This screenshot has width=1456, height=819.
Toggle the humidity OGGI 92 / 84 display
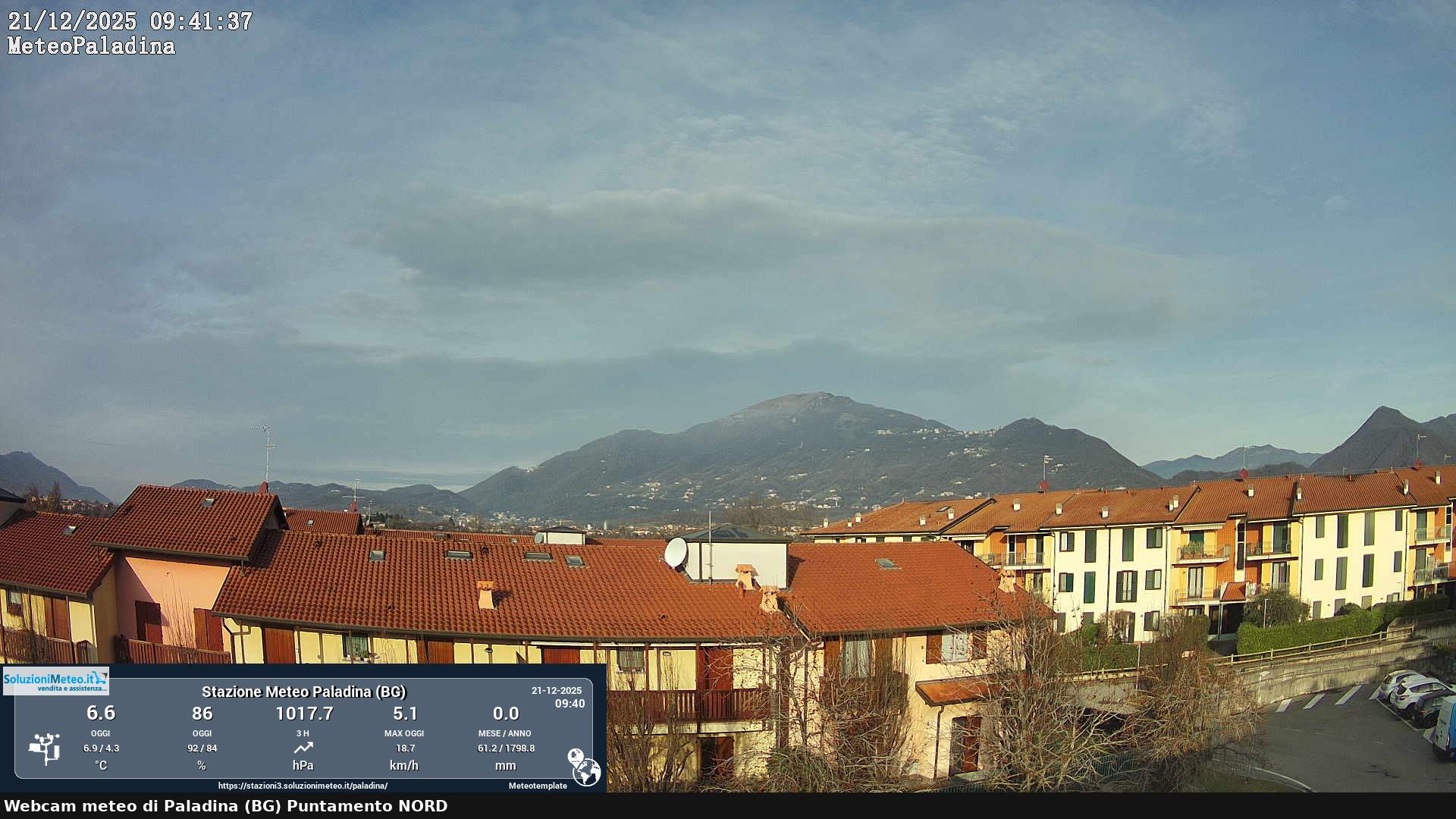(202, 747)
